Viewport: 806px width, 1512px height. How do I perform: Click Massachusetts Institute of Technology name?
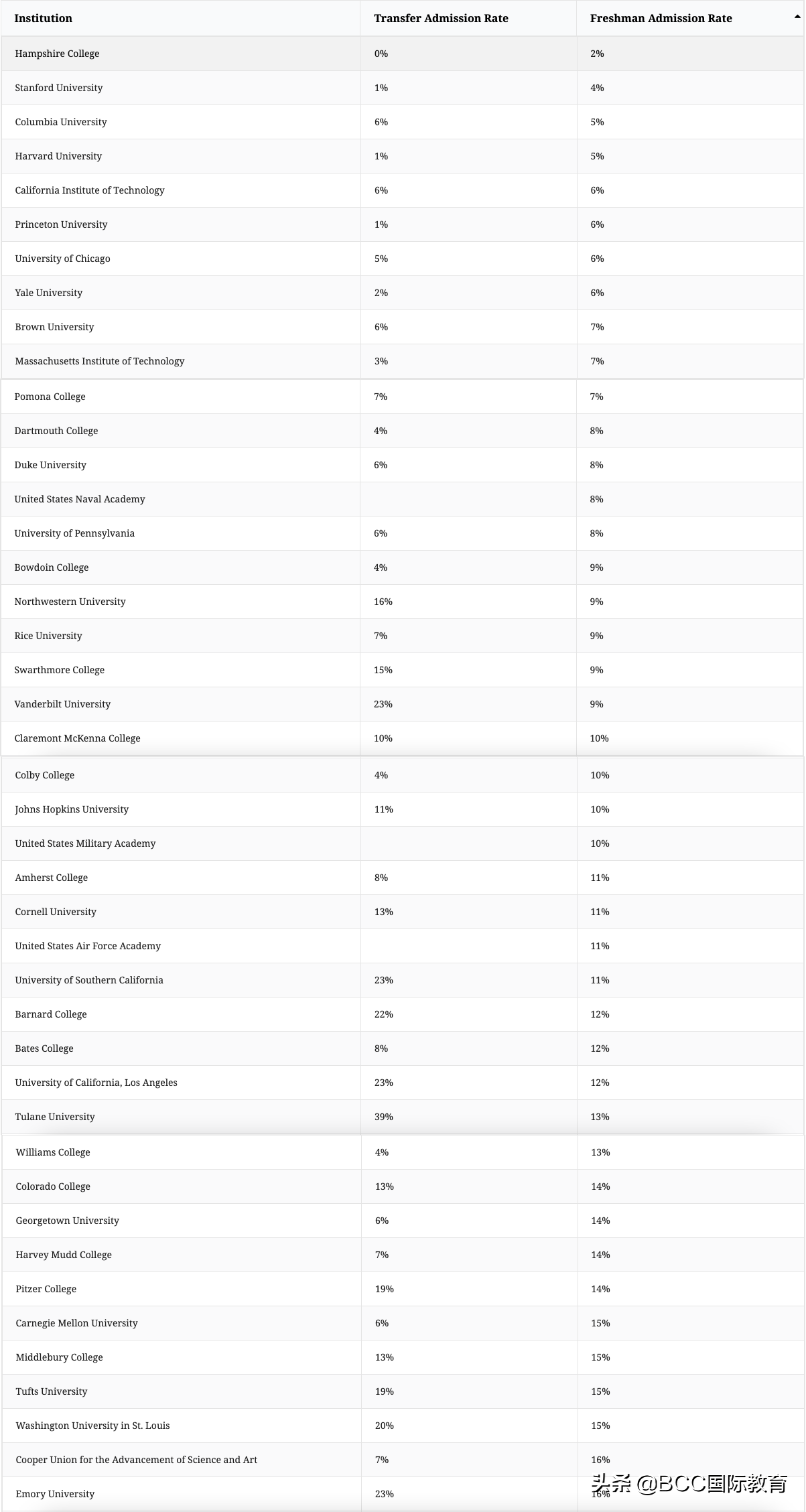(100, 361)
